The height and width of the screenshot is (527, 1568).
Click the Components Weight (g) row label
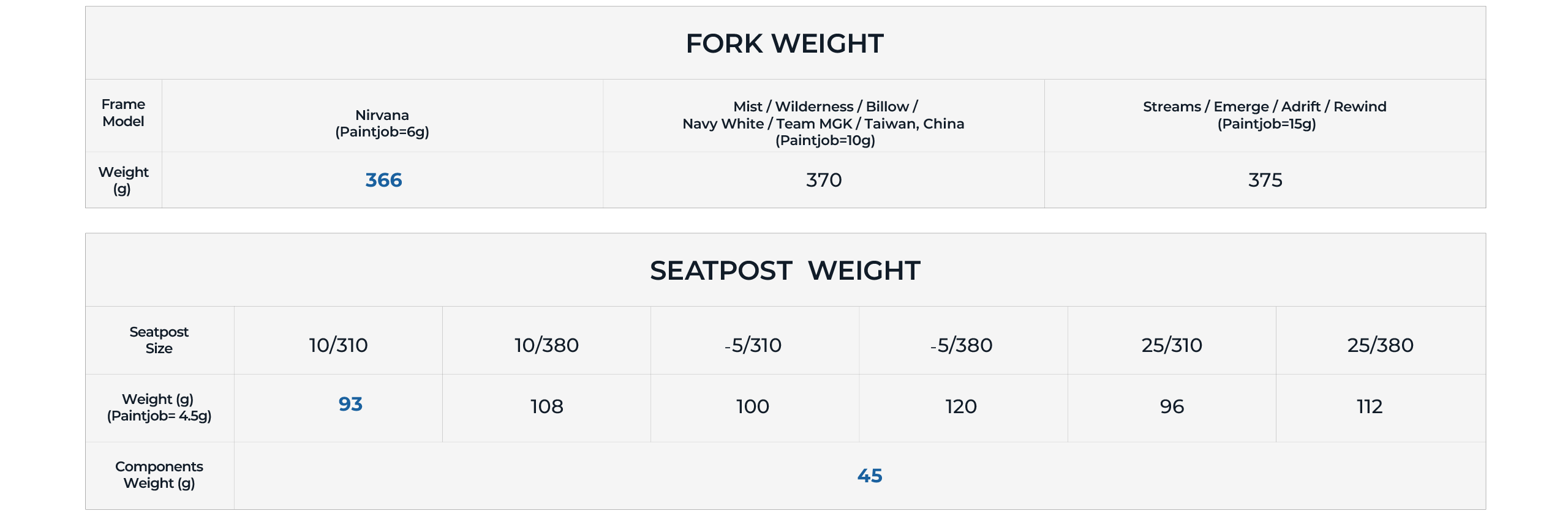click(x=159, y=475)
